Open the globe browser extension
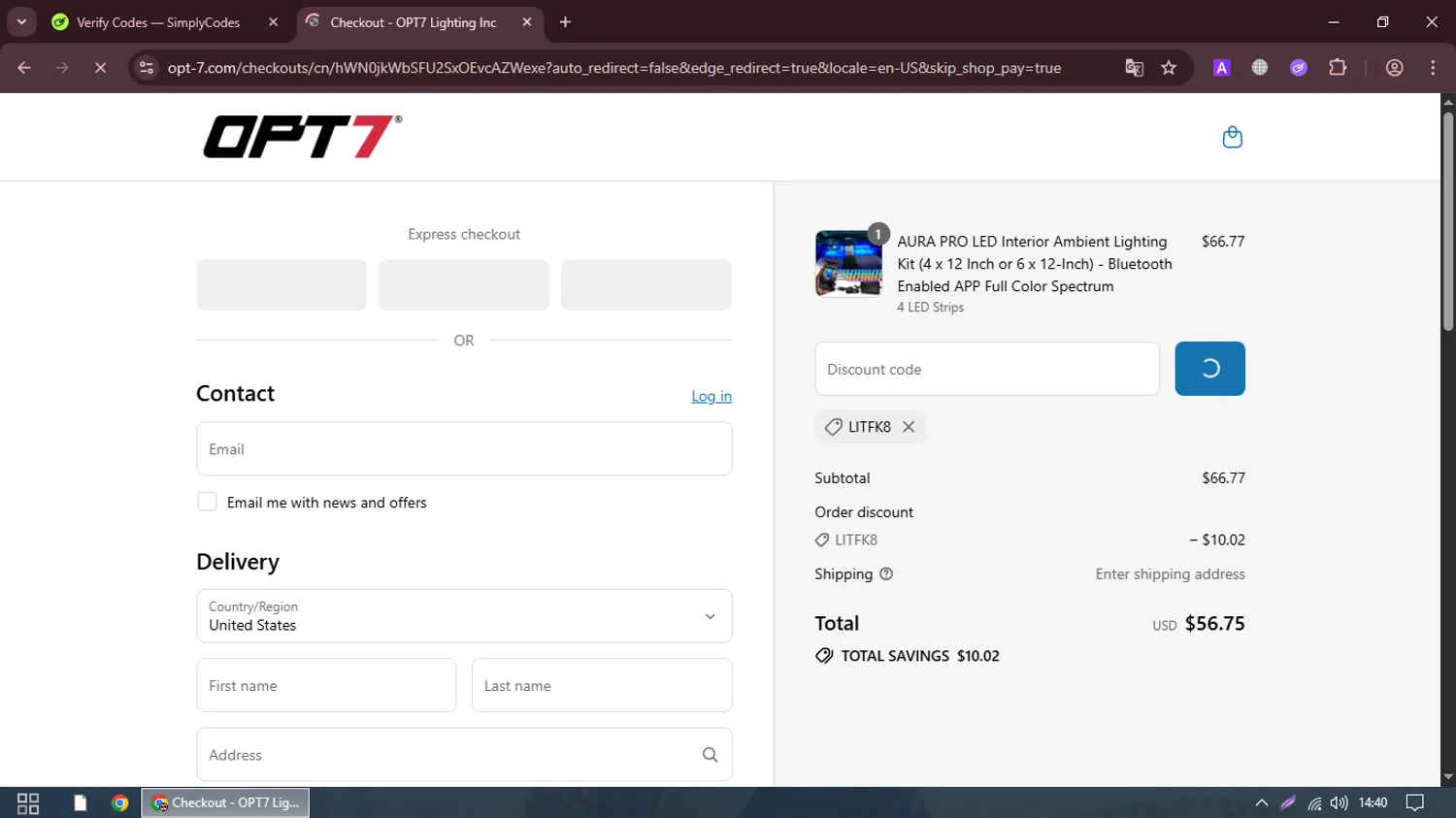The width and height of the screenshot is (1456, 818). 1259,68
